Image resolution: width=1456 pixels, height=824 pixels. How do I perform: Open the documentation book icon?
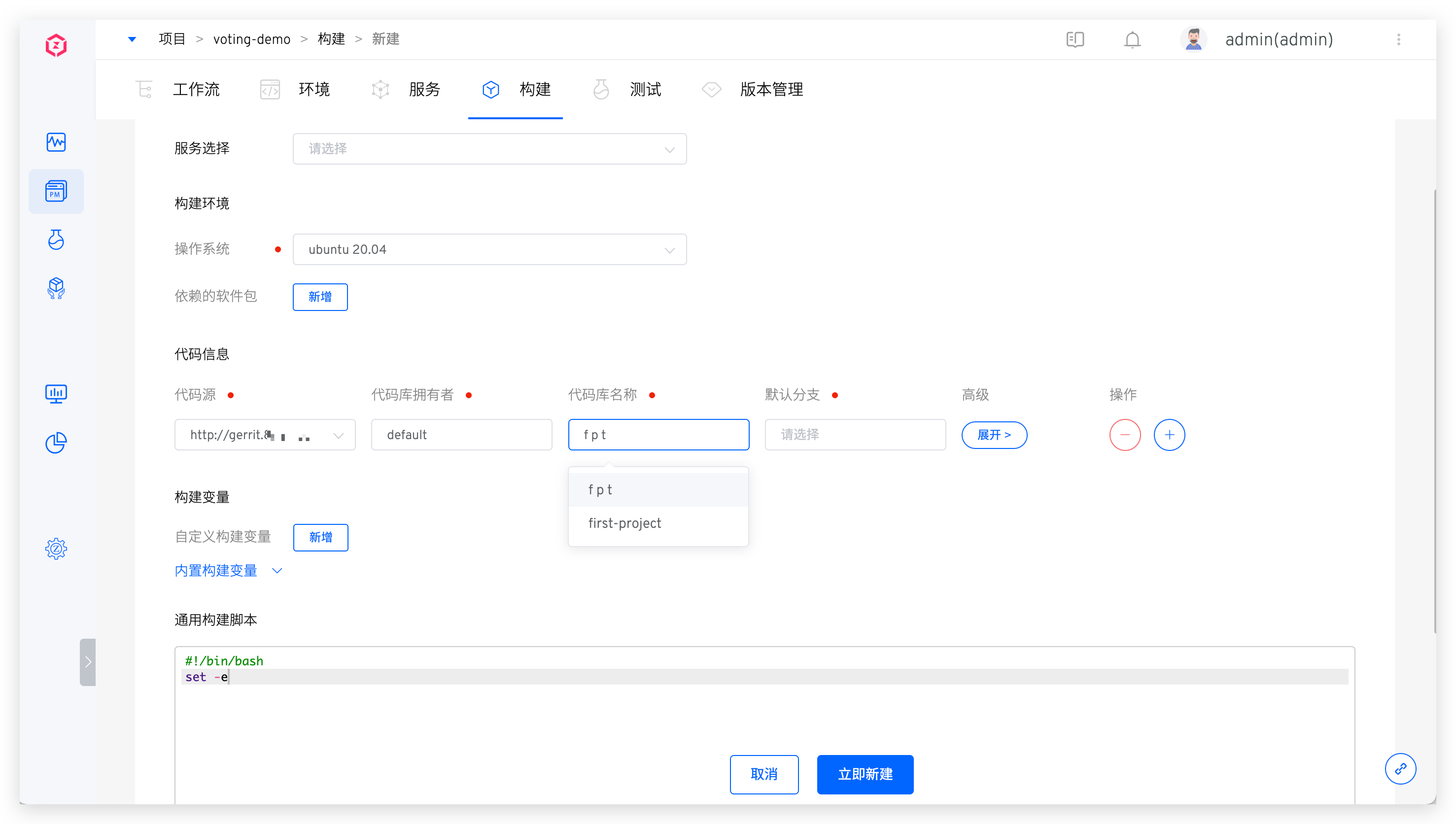[1075, 39]
